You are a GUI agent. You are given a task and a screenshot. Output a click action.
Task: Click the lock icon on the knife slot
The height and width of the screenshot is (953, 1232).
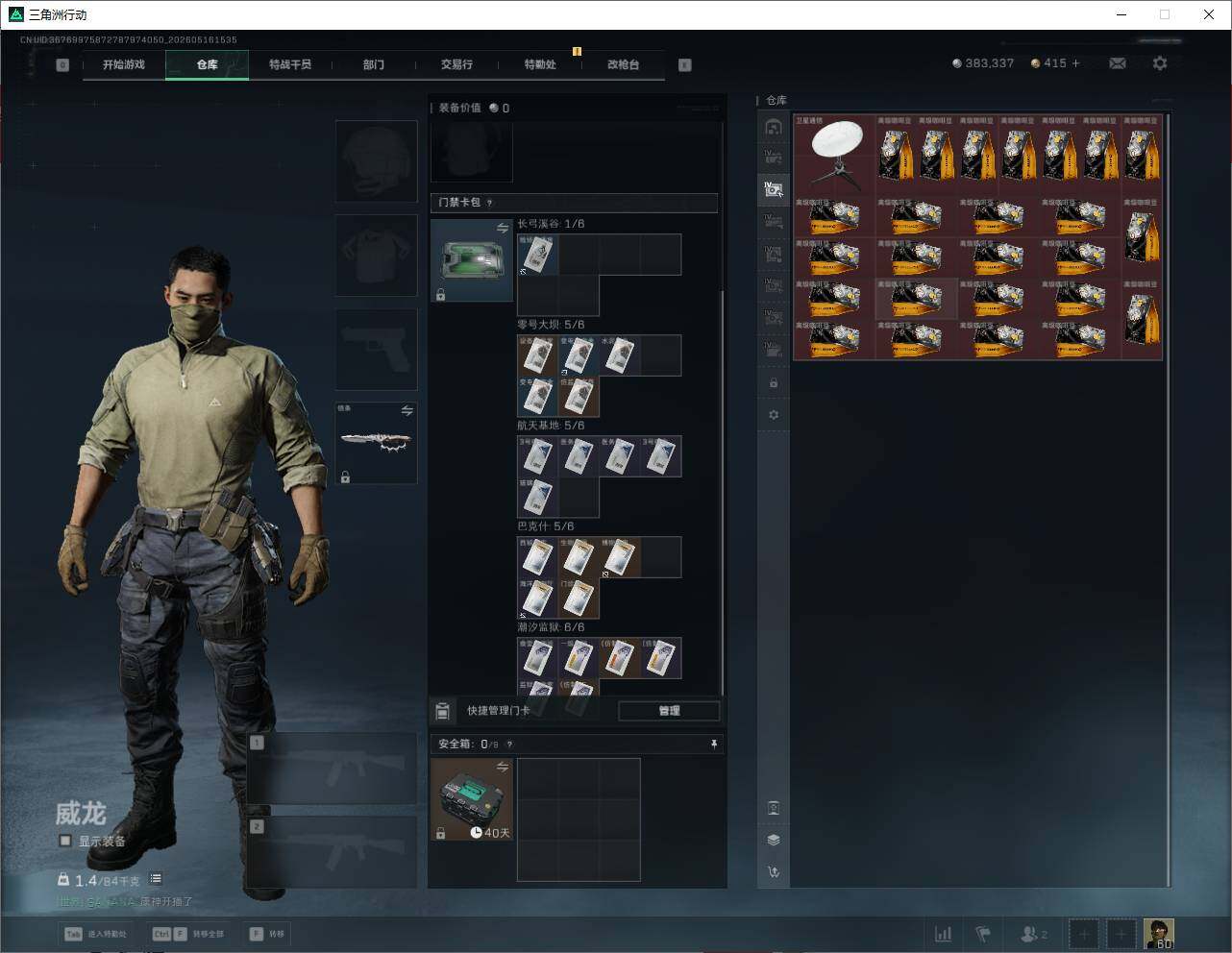[345, 476]
